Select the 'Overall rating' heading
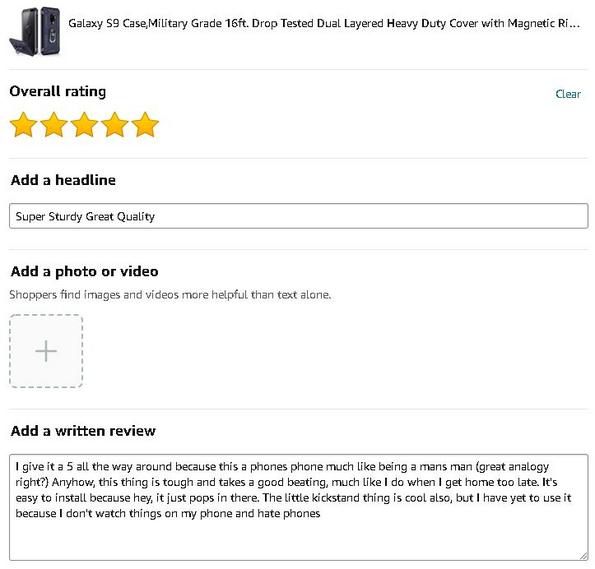 58,91
